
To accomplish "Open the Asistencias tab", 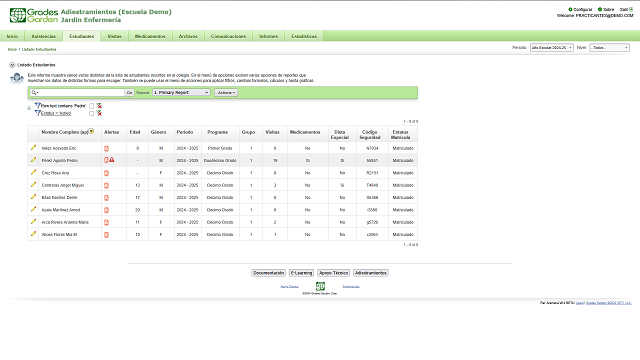I will coord(44,36).
